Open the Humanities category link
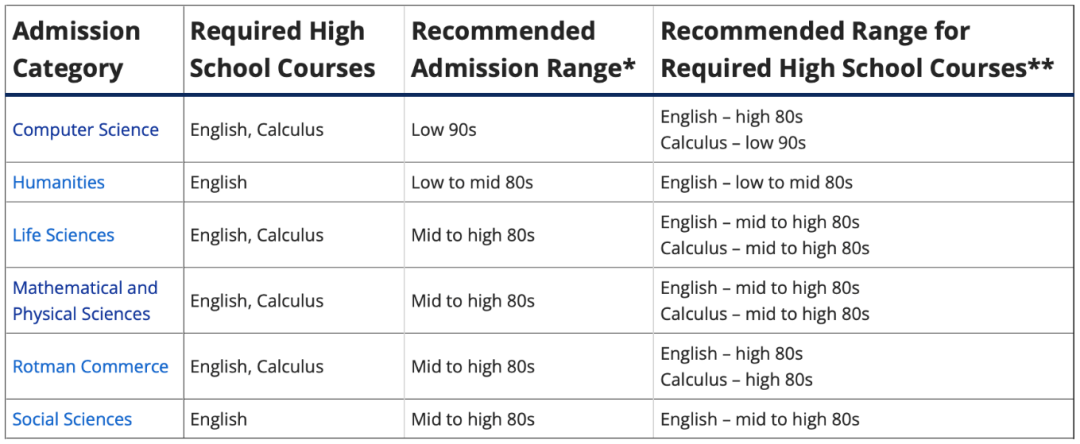1080x444 pixels. (x=59, y=182)
